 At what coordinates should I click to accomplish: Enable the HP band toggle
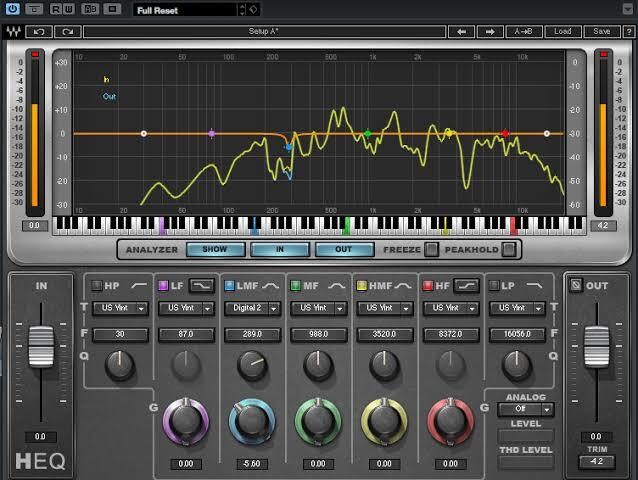tap(97, 286)
